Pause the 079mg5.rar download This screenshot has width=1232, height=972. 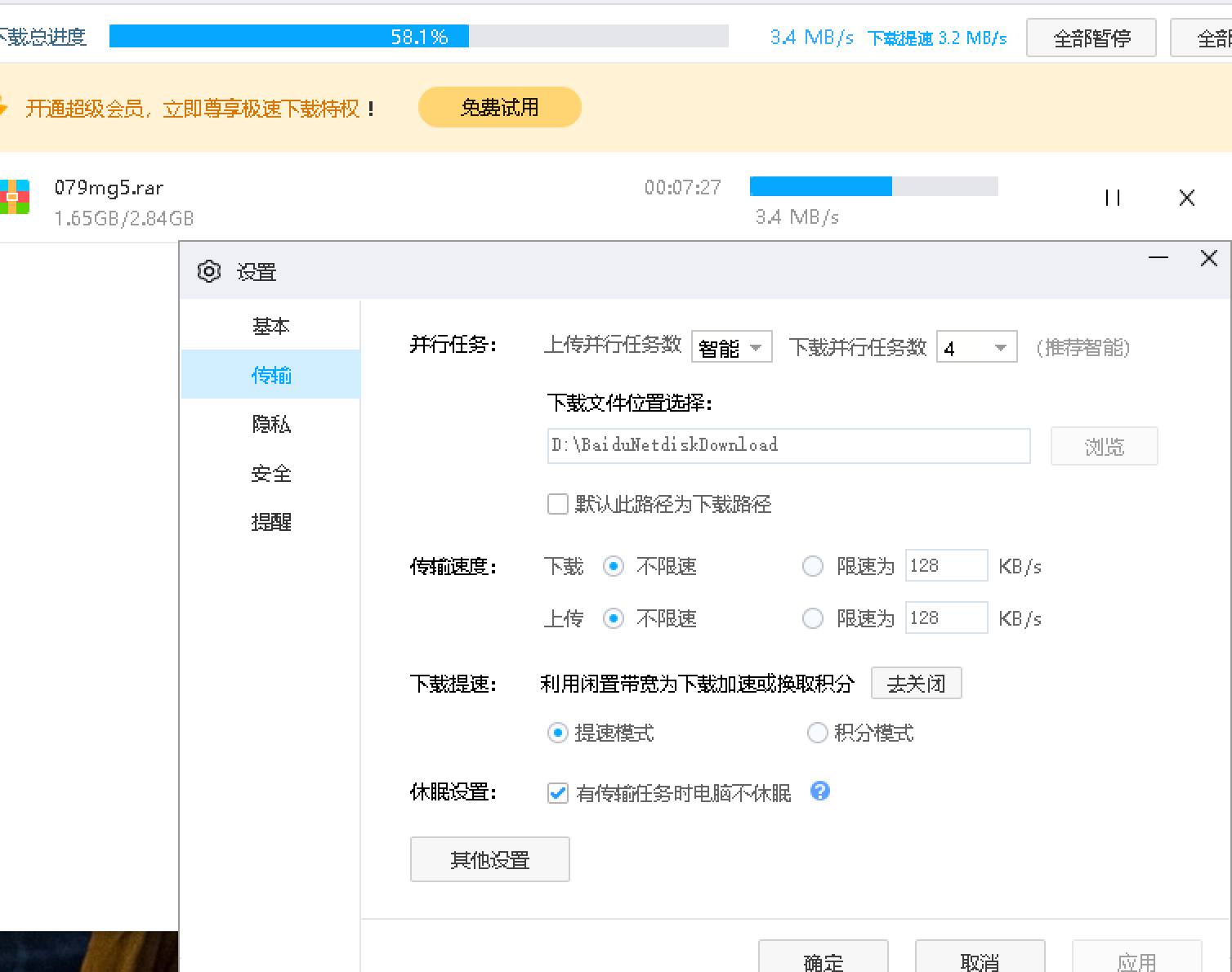click(x=1113, y=198)
